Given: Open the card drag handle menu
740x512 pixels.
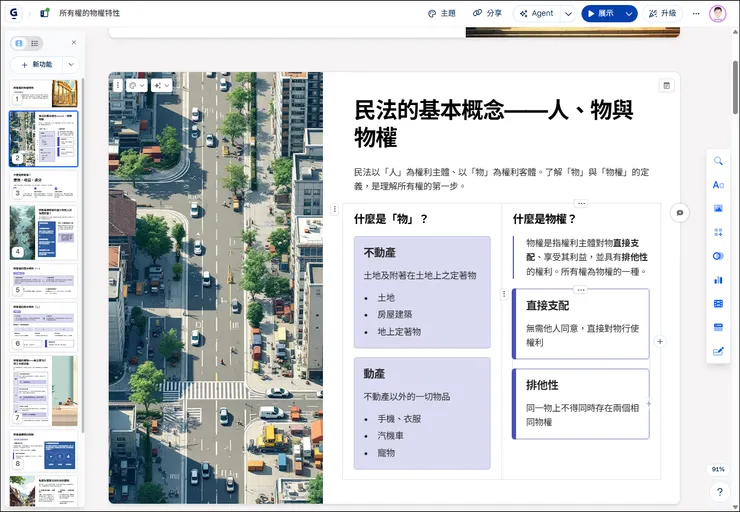Looking at the screenshot, I should coord(118,85).
